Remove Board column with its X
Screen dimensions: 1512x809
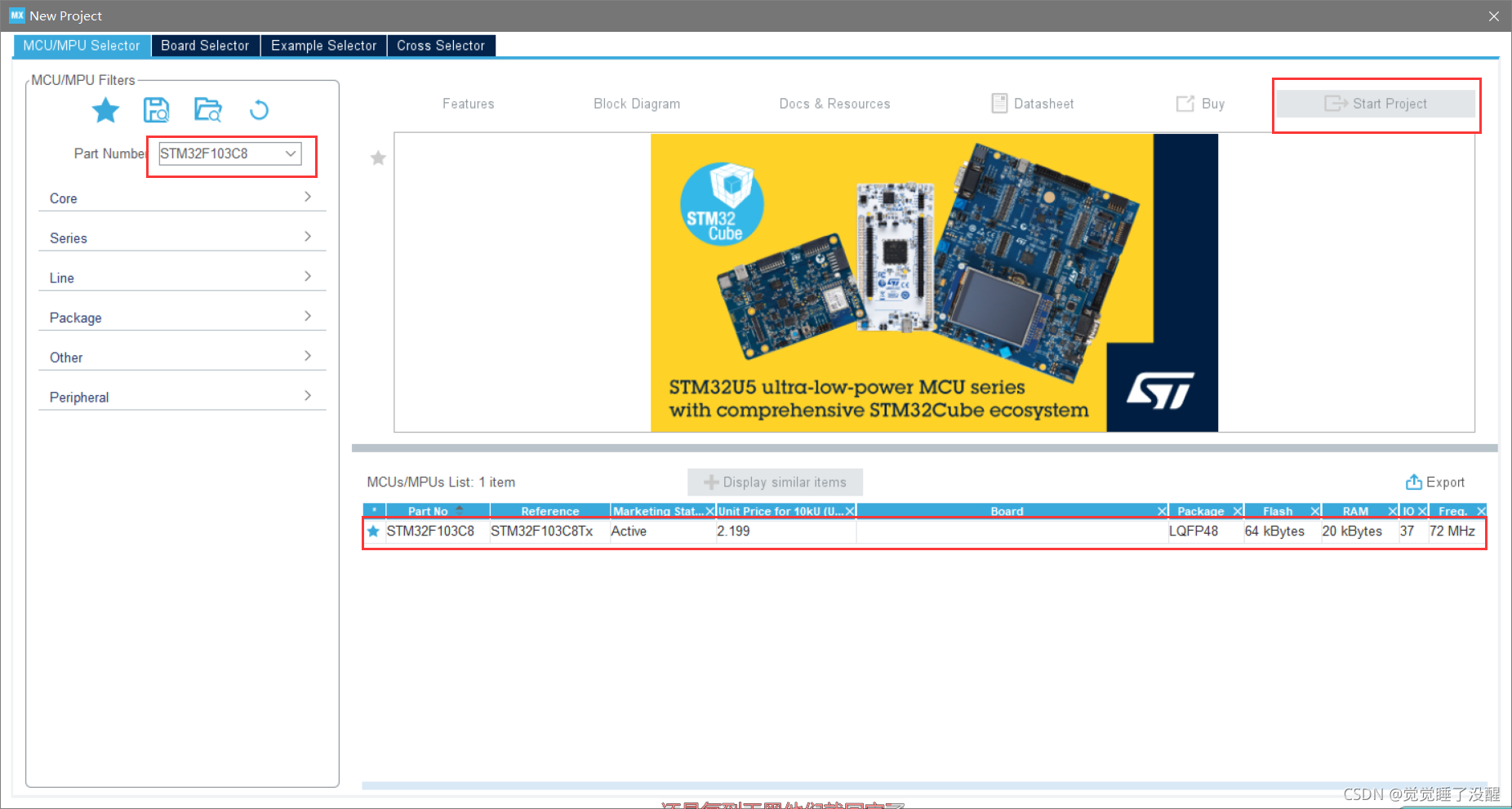[x=1162, y=511]
